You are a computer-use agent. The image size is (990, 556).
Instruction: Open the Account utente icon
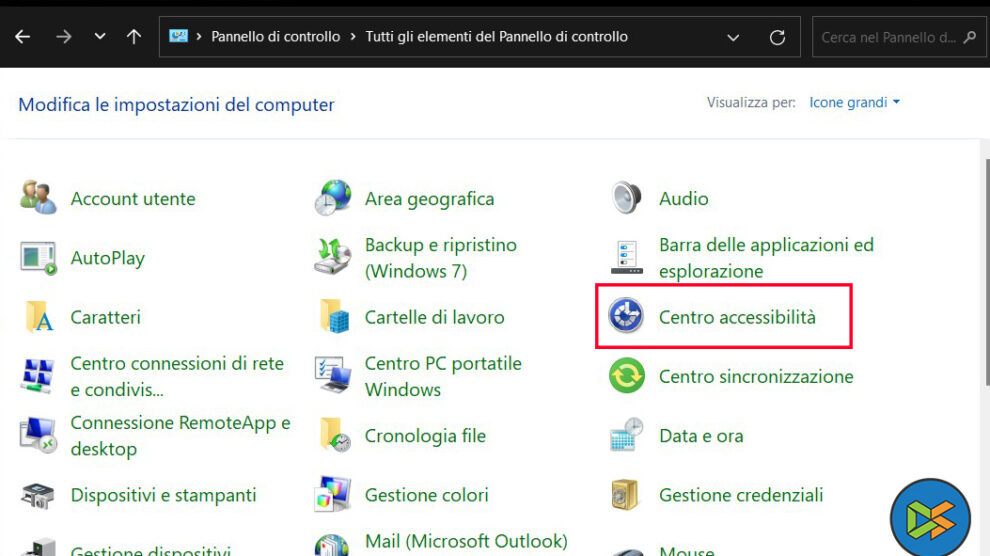38,198
